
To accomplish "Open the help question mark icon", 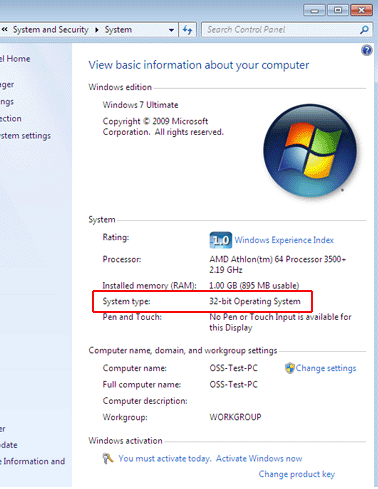I will click(367, 50).
